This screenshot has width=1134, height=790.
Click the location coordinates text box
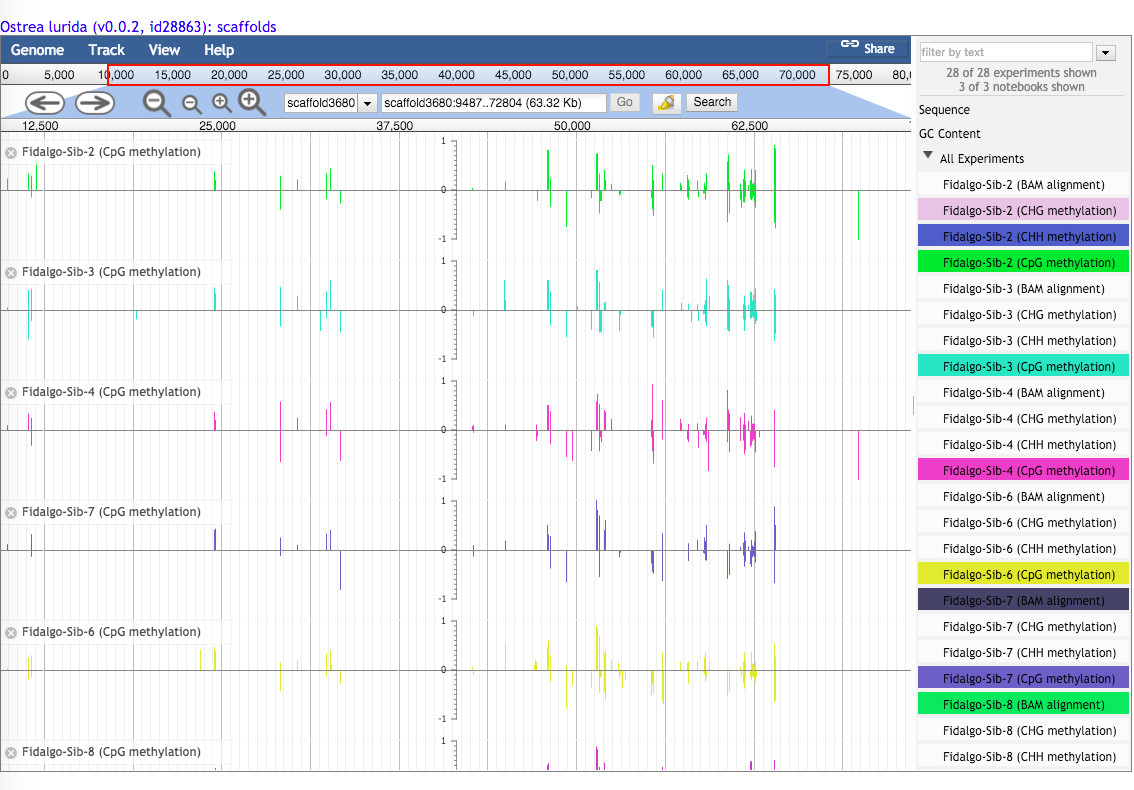[x=493, y=103]
